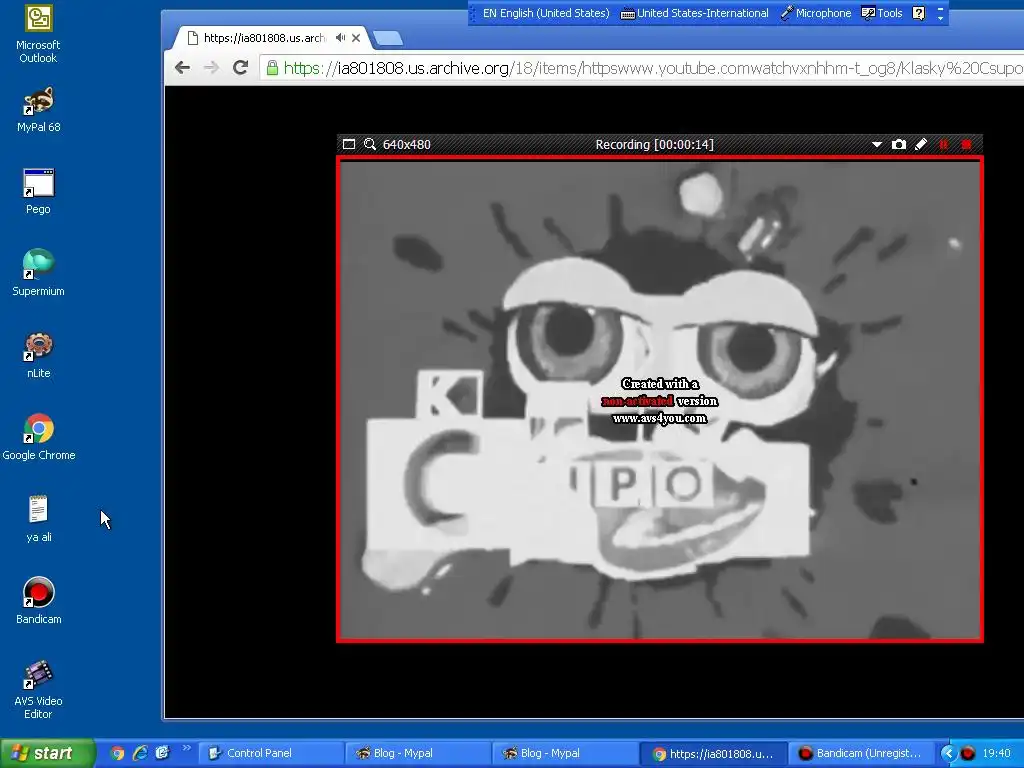Switch to the Chrome https://ia801808 taskbar button

(x=712, y=753)
